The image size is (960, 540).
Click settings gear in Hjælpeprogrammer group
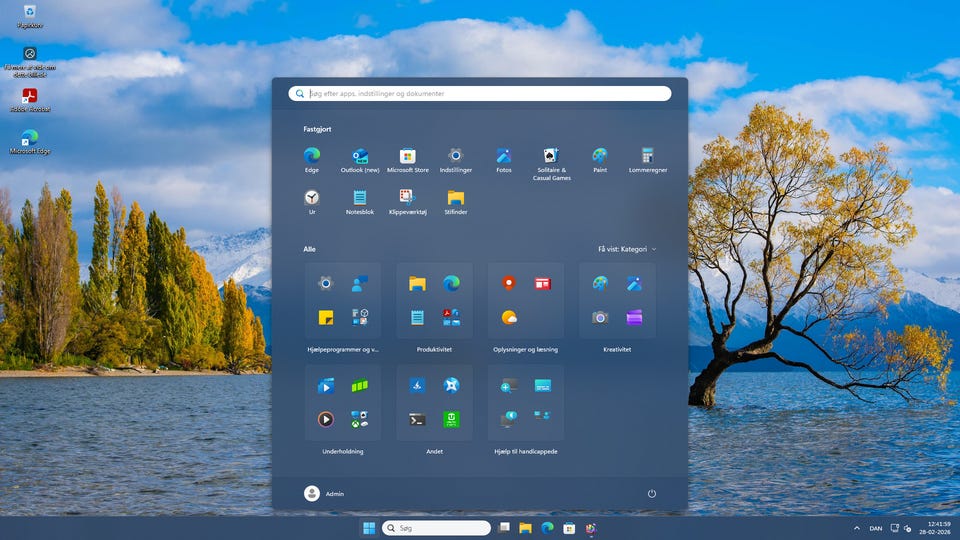326,283
